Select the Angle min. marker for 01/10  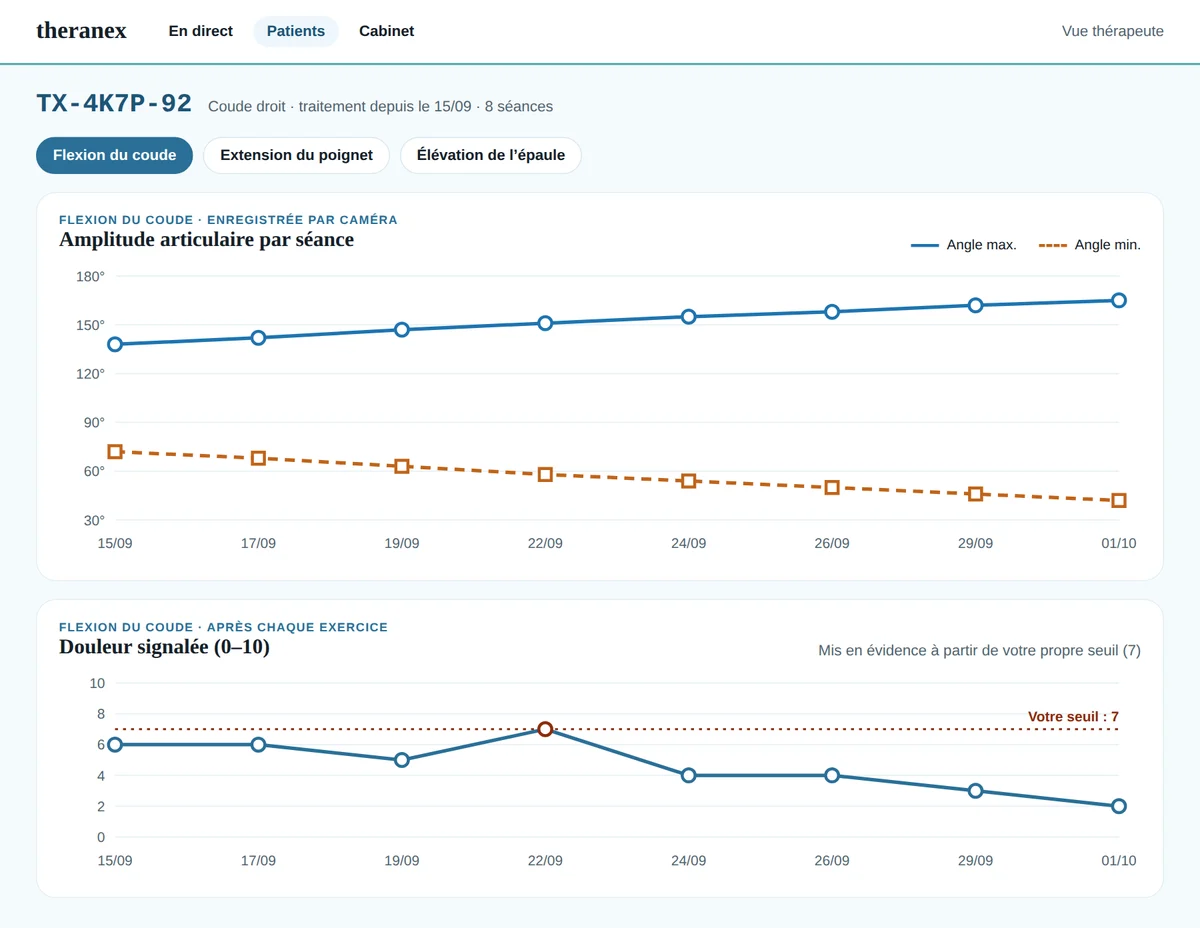[x=1119, y=500]
